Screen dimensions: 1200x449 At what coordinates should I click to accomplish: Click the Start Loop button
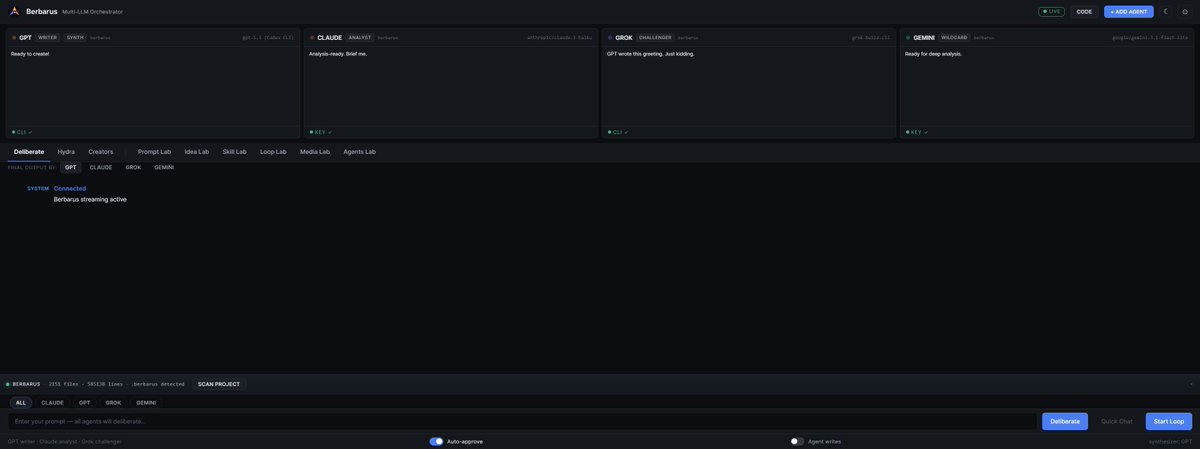coord(1169,421)
